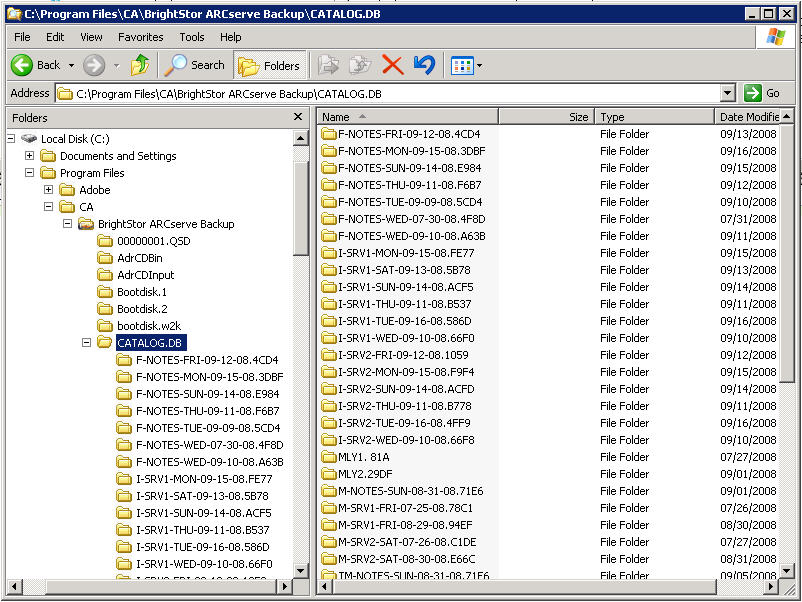Open the Views dropdown button
802x602 pixels.
[x=466, y=65]
